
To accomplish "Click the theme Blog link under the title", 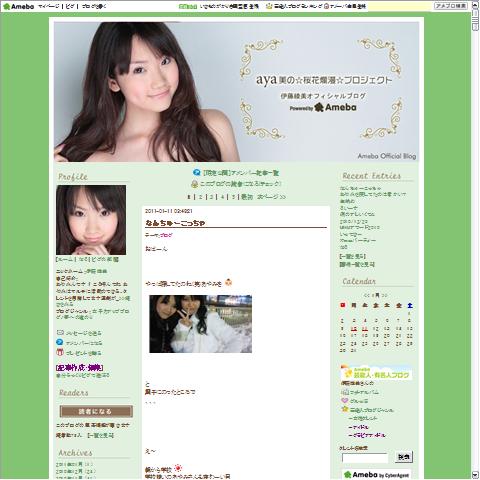I will point(166,235).
